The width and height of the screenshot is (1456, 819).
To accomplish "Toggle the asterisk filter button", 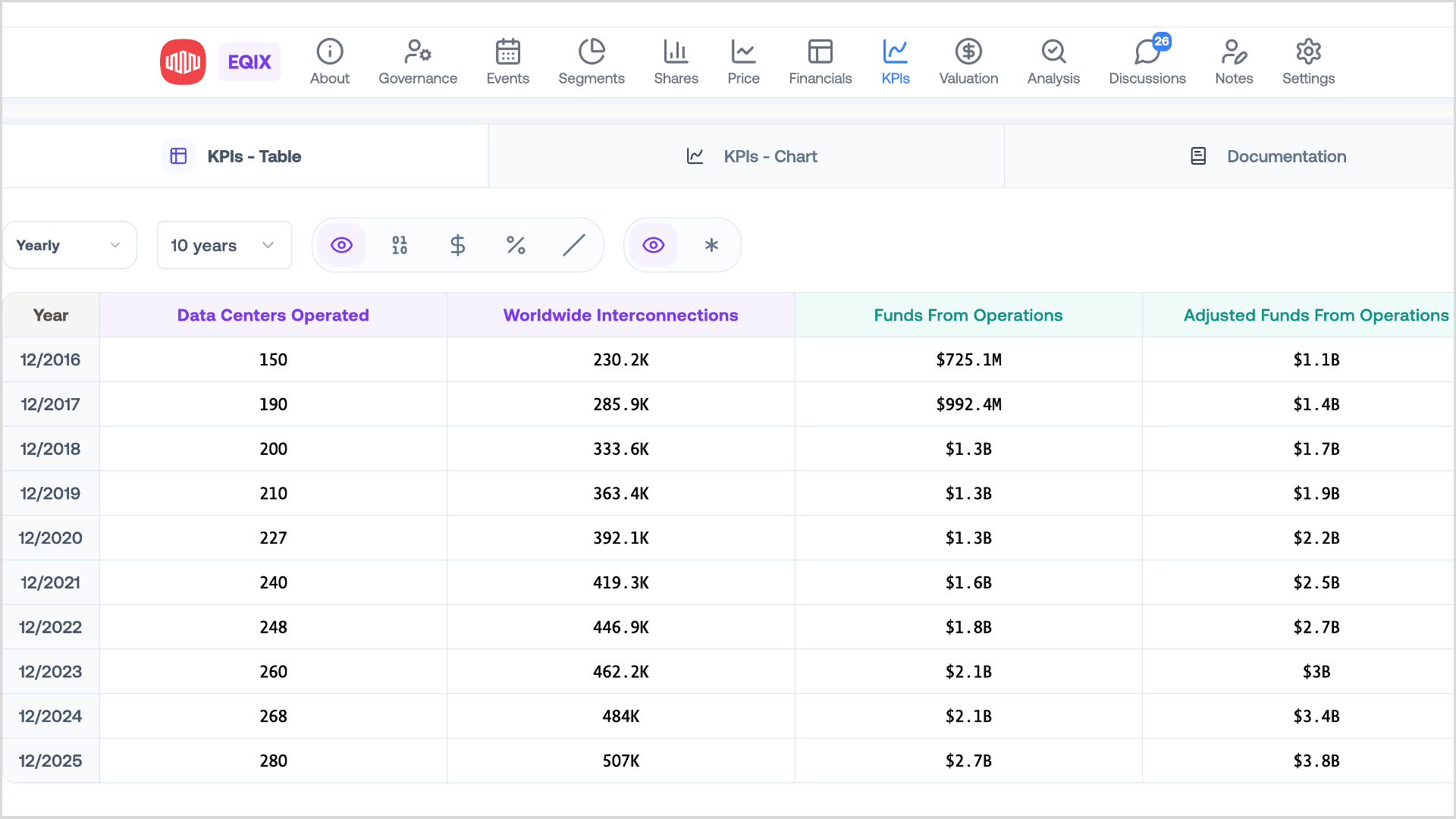I will point(711,245).
